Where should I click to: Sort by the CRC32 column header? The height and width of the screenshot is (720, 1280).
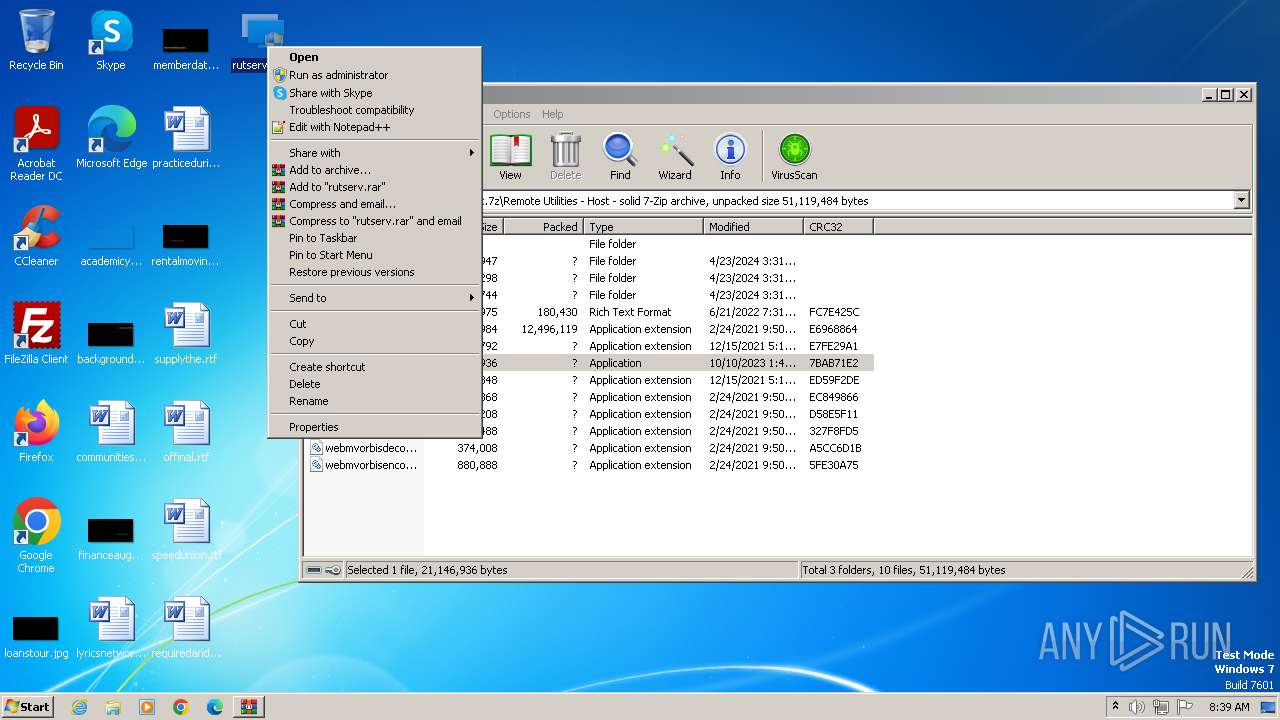tap(838, 227)
